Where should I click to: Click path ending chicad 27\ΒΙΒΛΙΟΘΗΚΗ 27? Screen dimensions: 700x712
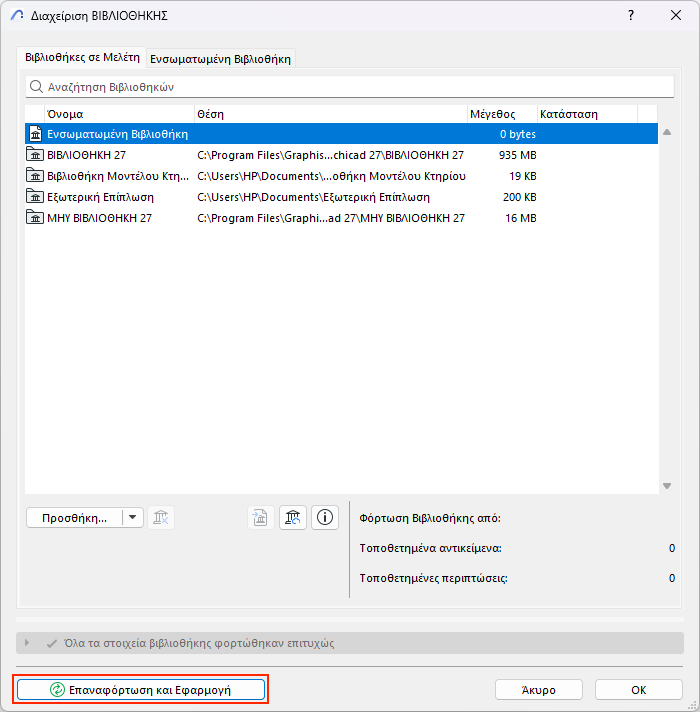[330, 155]
